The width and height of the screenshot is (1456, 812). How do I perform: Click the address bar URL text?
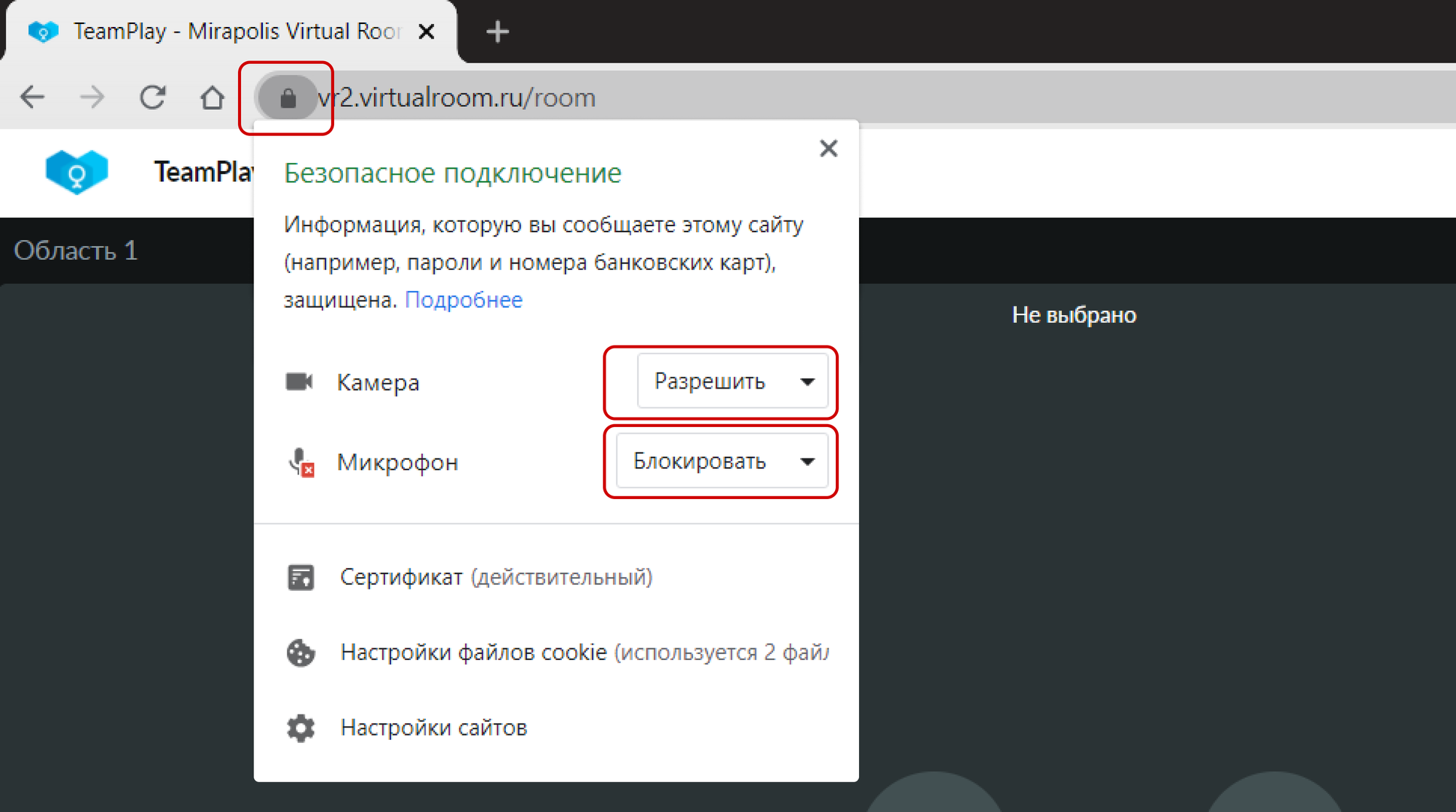(x=457, y=97)
